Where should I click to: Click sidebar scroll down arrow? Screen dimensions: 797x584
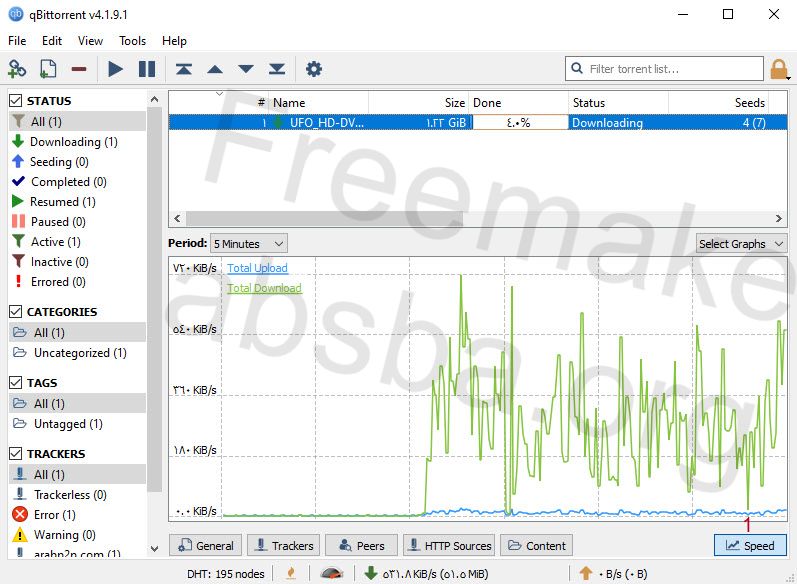pyautogui.click(x=155, y=549)
